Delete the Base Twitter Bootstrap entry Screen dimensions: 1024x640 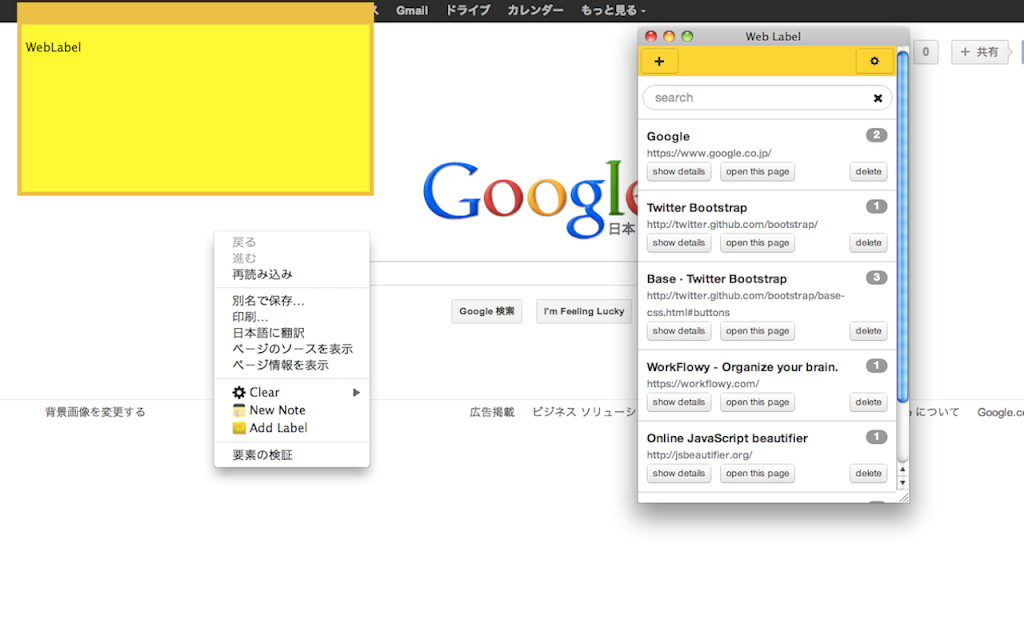pyautogui.click(x=869, y=331)
